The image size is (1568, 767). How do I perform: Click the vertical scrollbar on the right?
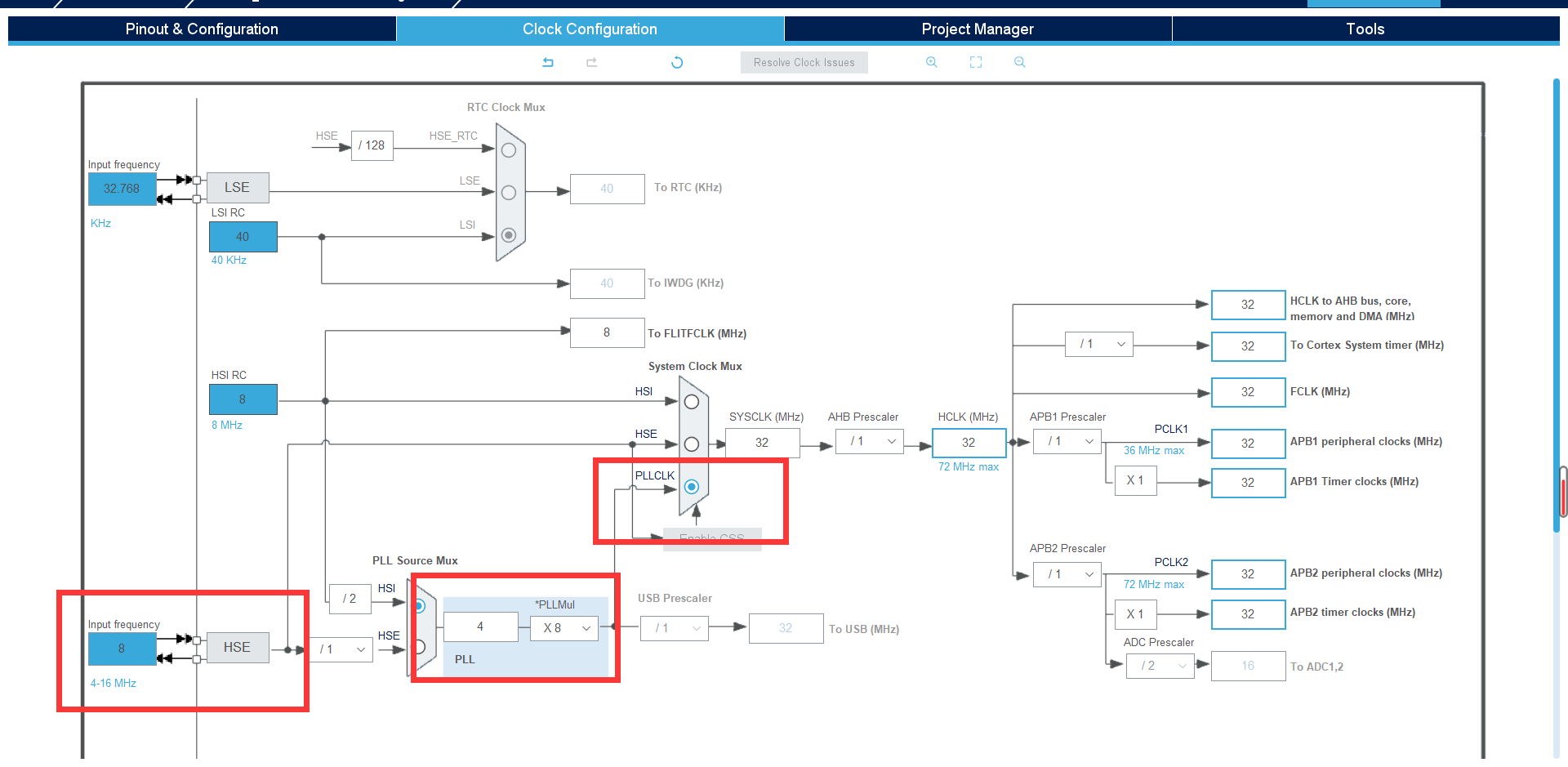(x=1557, y=305)
